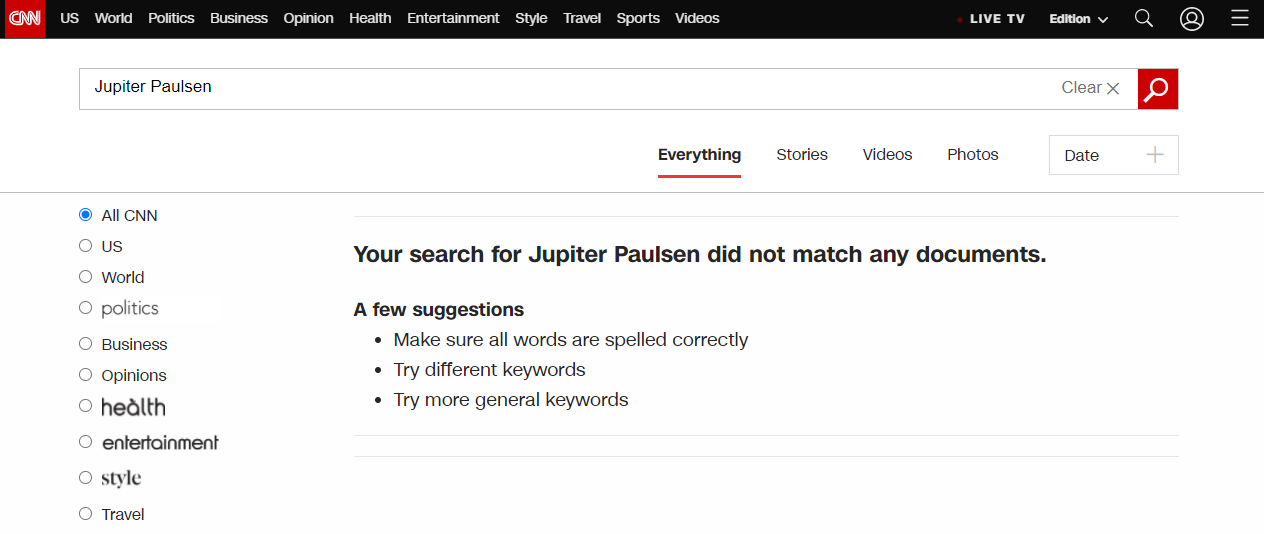The height and width of the screenshot is (534, 1264).
Task: Open the user account profile icon
Action: coord(1191,19)
